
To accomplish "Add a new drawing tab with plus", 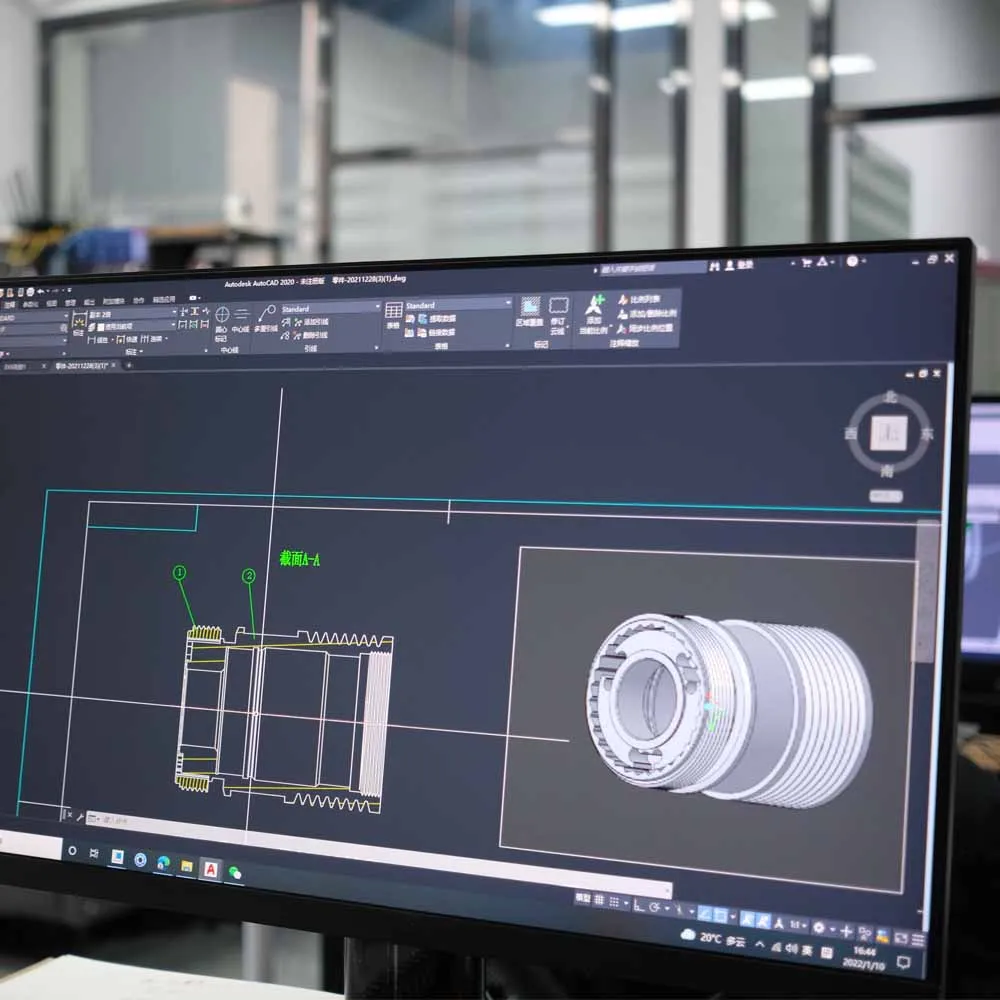I will pyautogui.click(x=129, y=365).
